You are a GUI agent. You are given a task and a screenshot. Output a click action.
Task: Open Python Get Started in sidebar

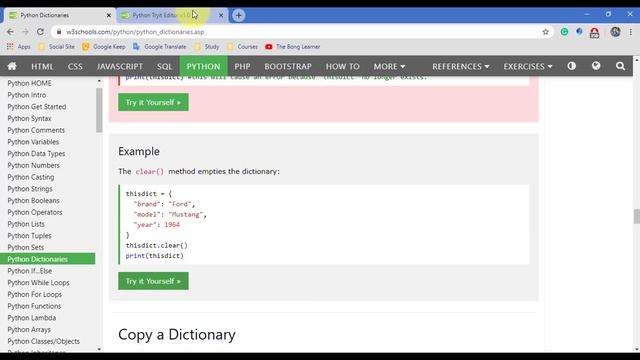[37, 107]
